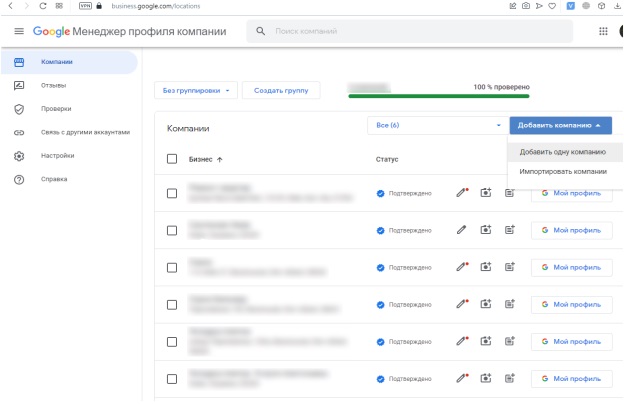This screenshot has height=404, width=624.
Task: Open the Все (6) filter dropdown
Action: point(436,125)
